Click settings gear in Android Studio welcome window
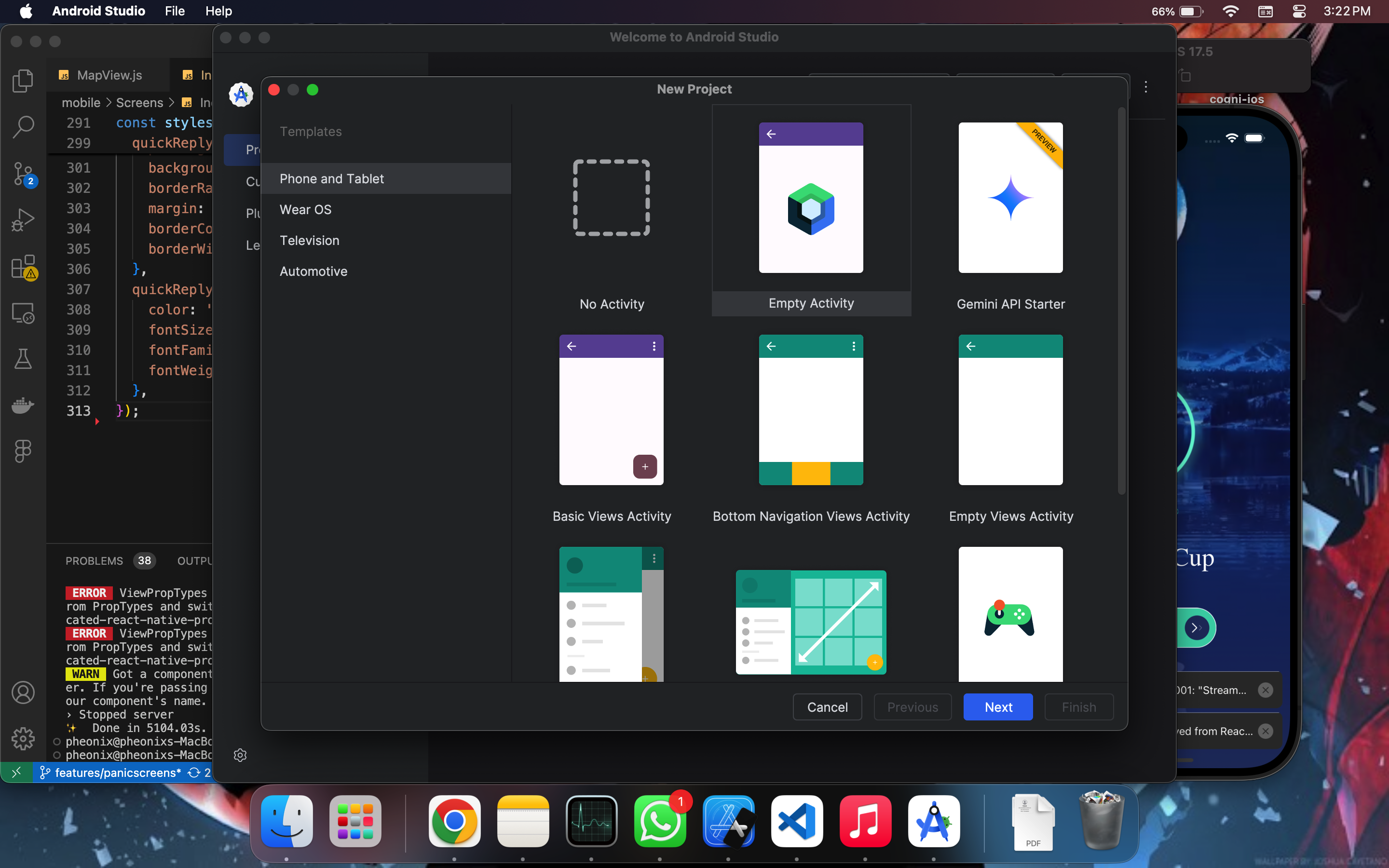This screenshot has width=1389, height=868. [x=240, y=755]
